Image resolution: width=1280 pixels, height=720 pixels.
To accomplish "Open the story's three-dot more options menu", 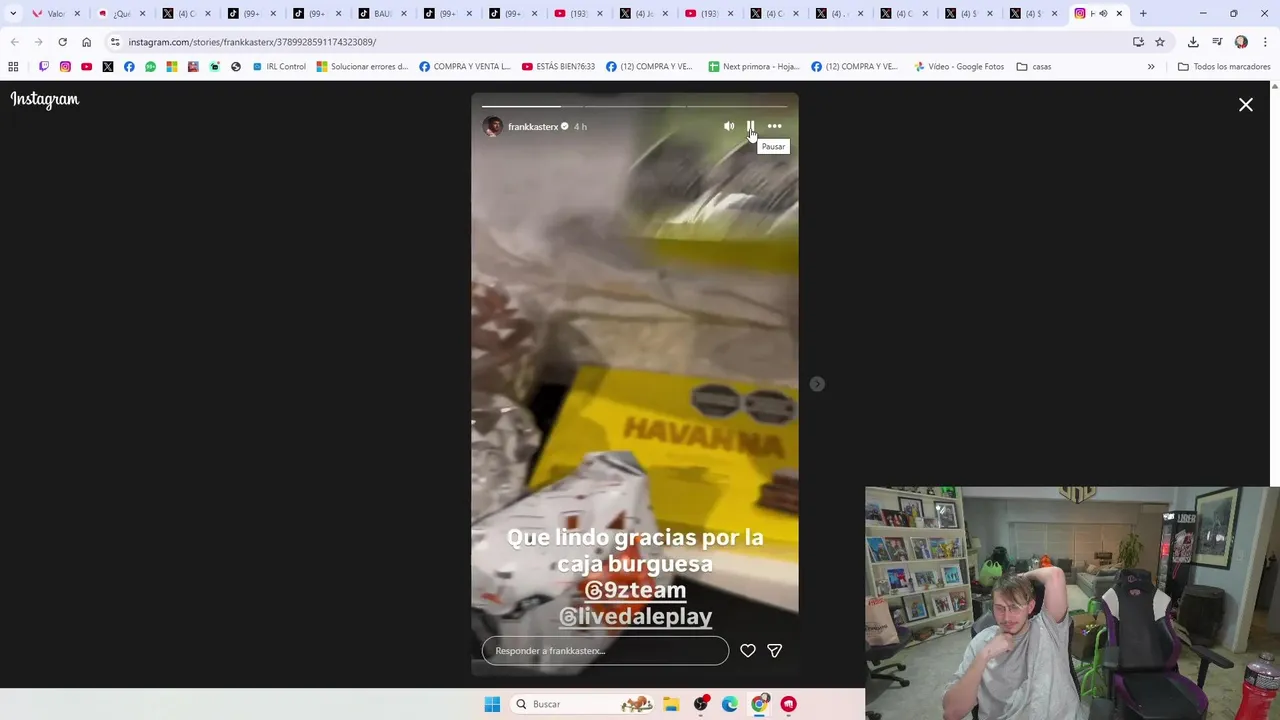I will (x=774, y=126).
